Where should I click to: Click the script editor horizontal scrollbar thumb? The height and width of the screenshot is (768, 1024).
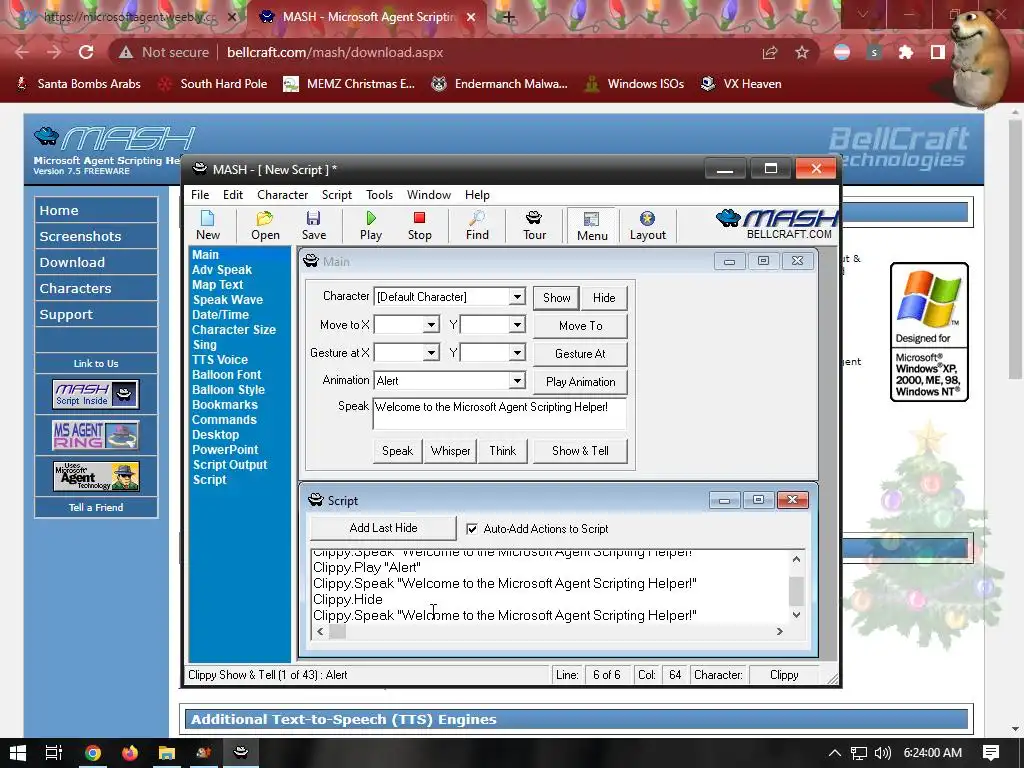tap(337, 632)
